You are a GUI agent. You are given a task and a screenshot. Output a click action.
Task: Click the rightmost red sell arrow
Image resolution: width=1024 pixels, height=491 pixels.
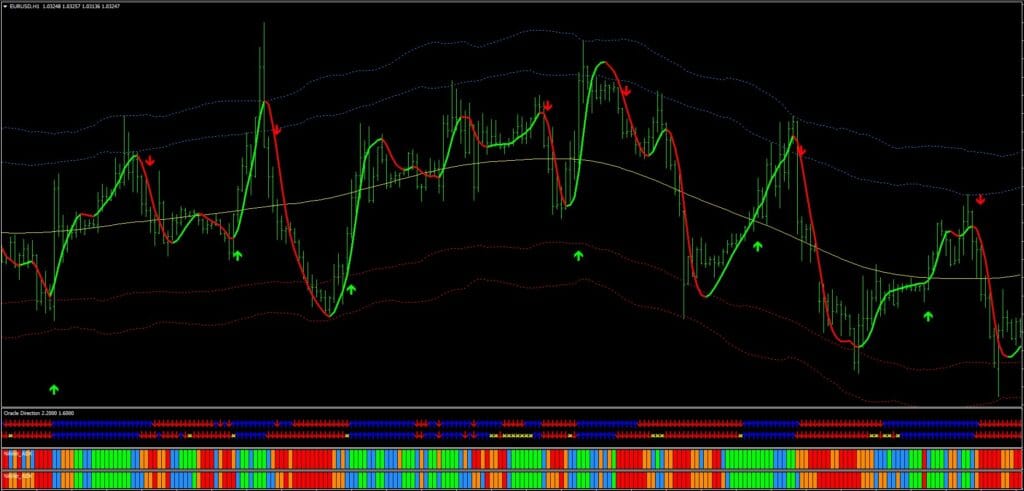(981, 200)
